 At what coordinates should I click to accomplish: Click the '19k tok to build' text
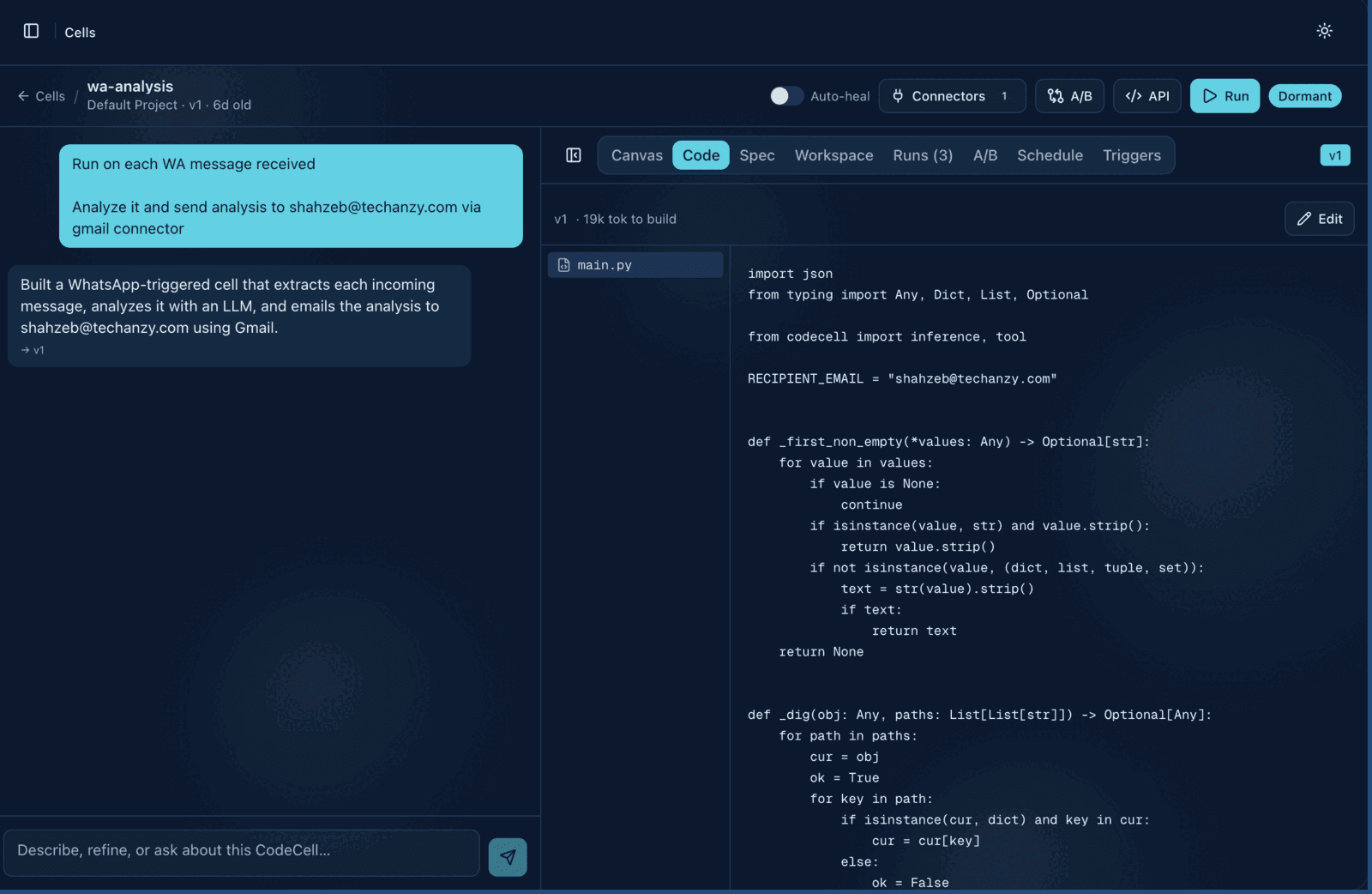pyautogui.click(x=629, y=219)
